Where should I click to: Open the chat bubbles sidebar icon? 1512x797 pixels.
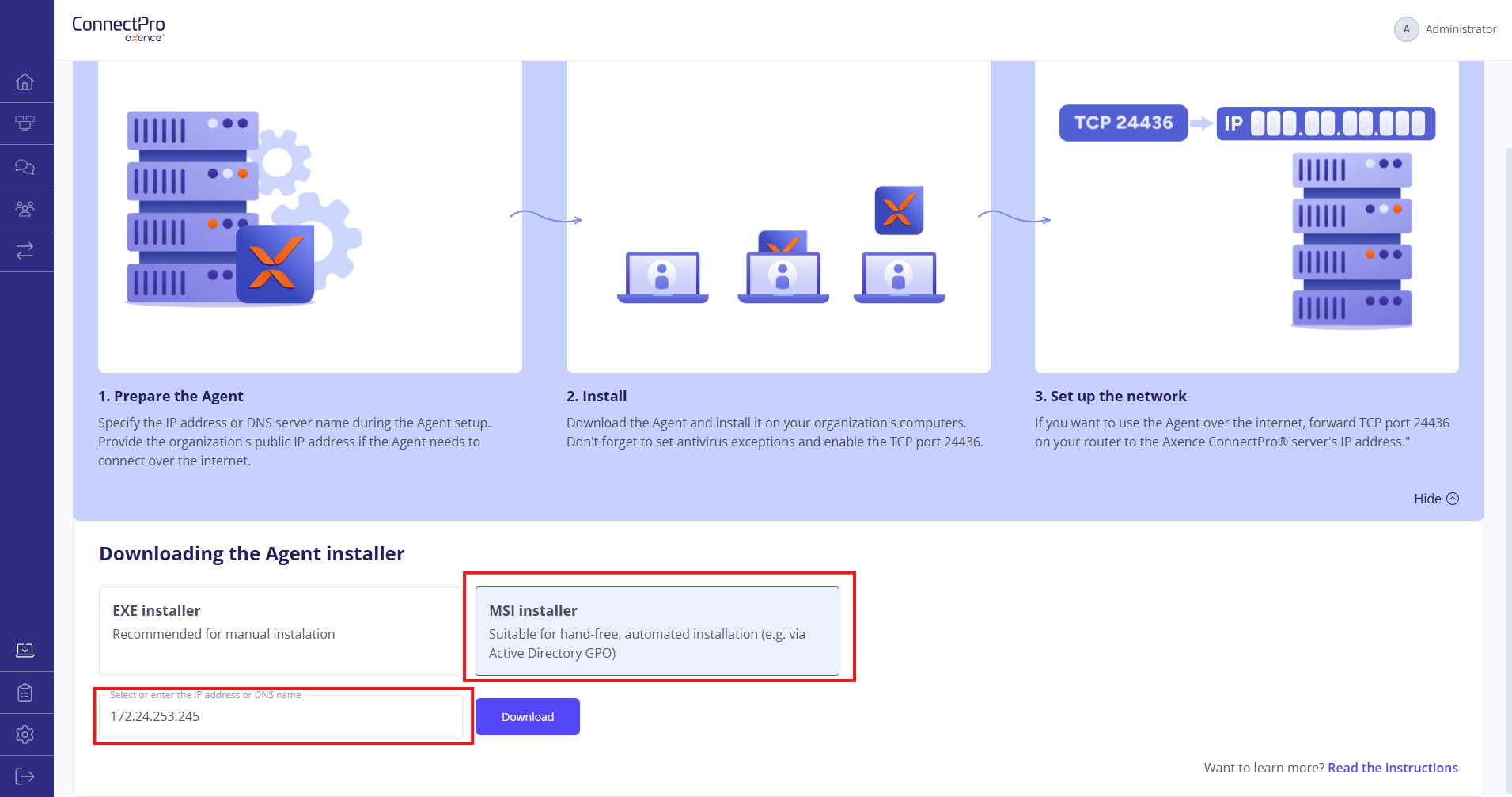tap(25, 166)
